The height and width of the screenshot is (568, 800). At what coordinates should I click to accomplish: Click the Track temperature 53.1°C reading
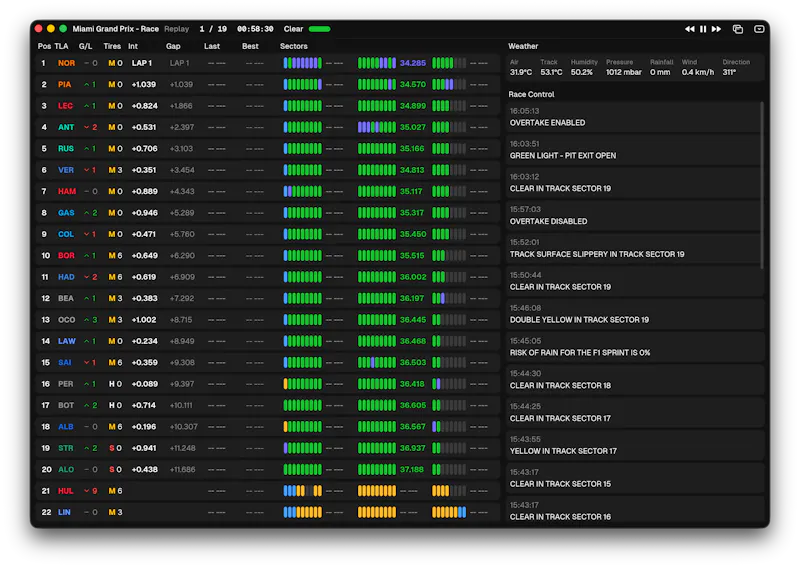click(x=552, y=72)
